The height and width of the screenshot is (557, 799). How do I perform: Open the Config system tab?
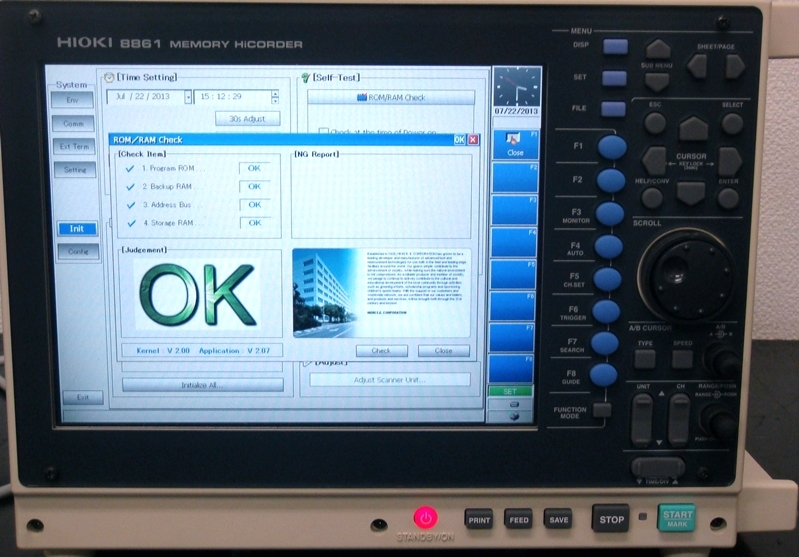[78, 251]
